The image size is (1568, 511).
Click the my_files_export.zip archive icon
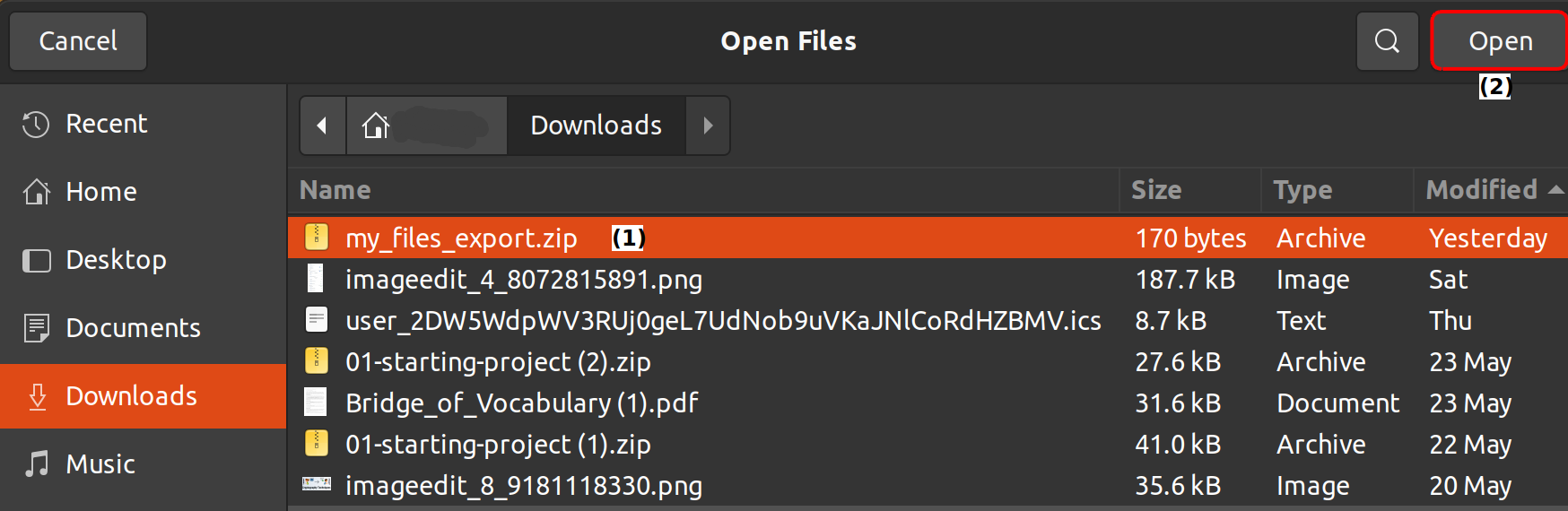[x=316, y=238]
